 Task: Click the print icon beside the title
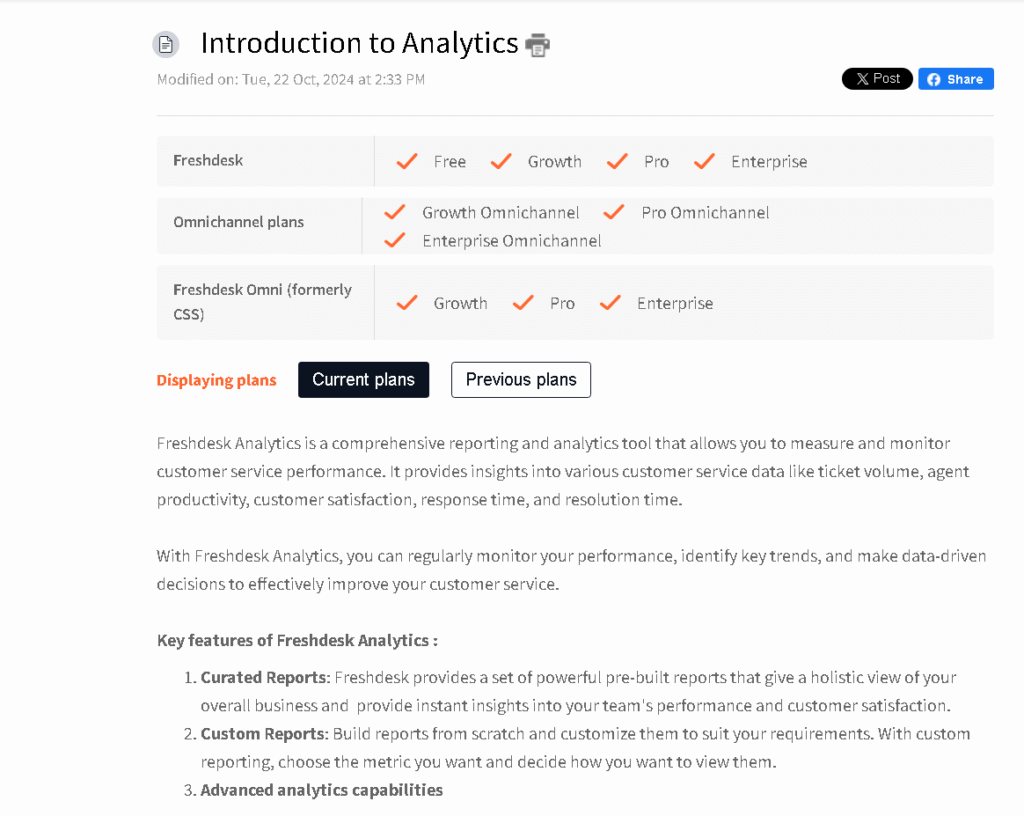coord(537,44)
